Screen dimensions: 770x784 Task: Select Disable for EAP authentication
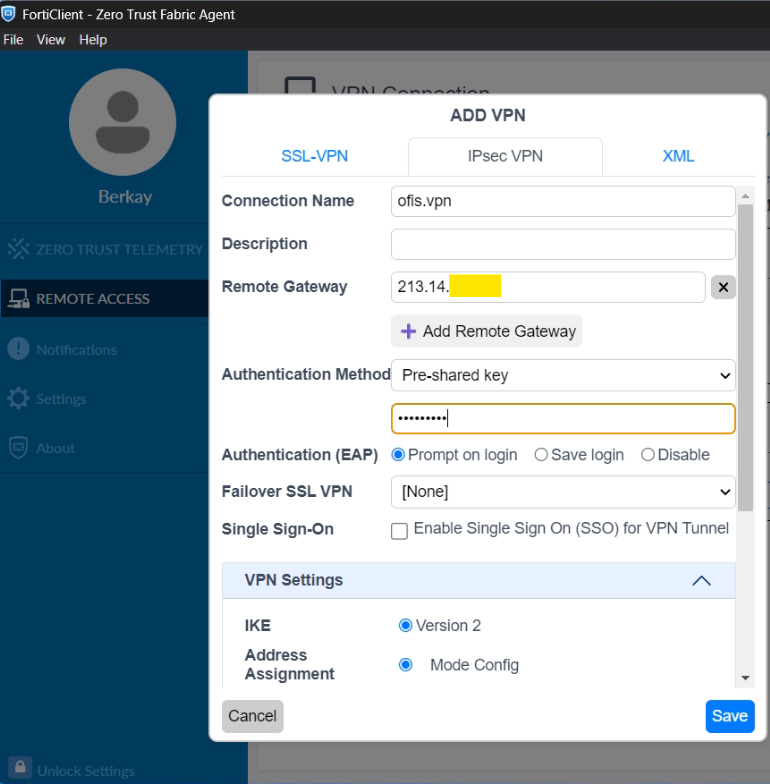pos(648,455)
